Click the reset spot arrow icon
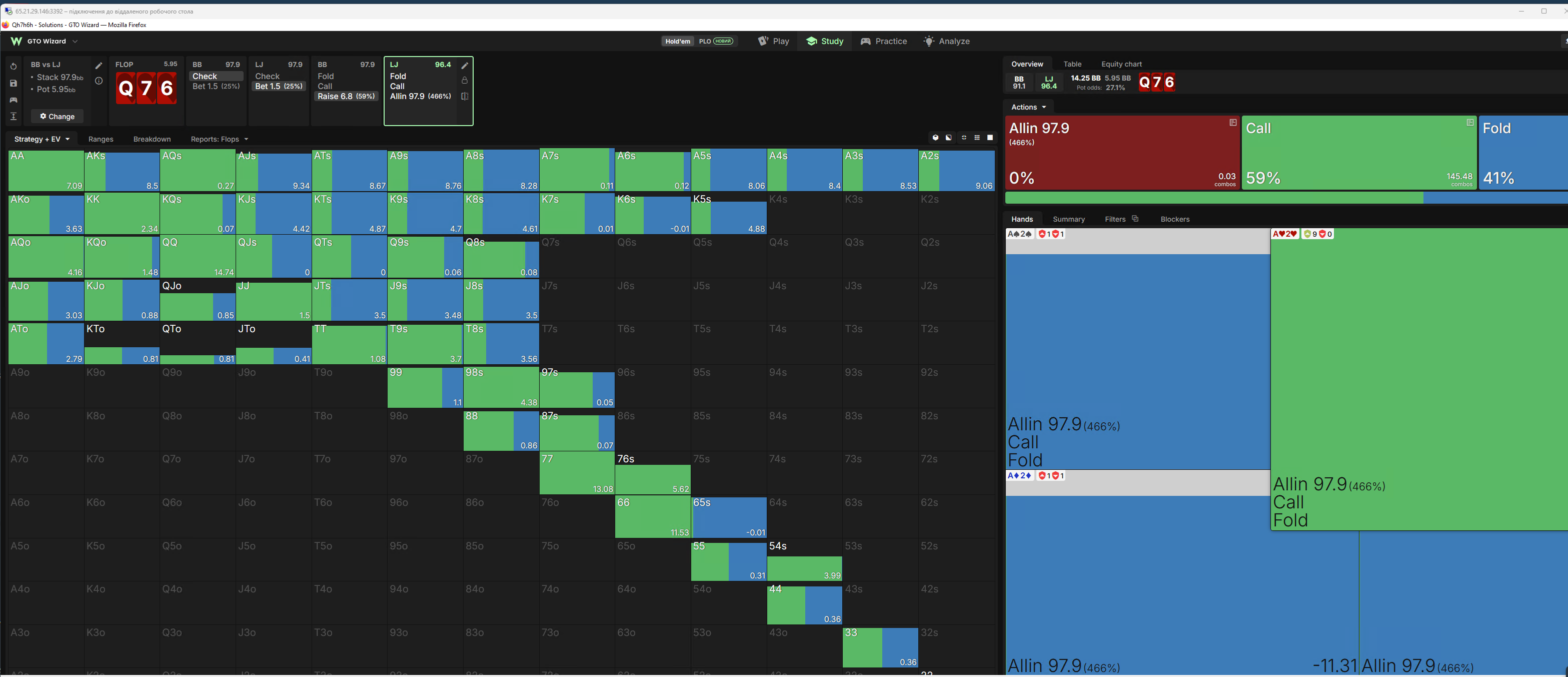This screenshot has width=1568, height=677. click(14, 67)
